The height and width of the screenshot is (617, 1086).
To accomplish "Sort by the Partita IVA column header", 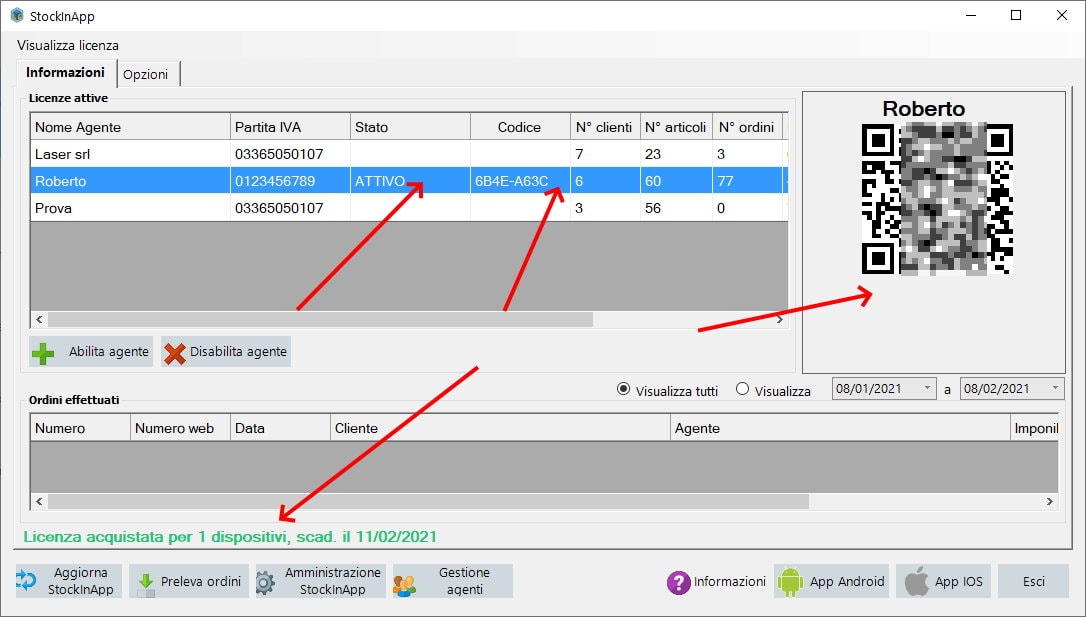I will point(290,127).
